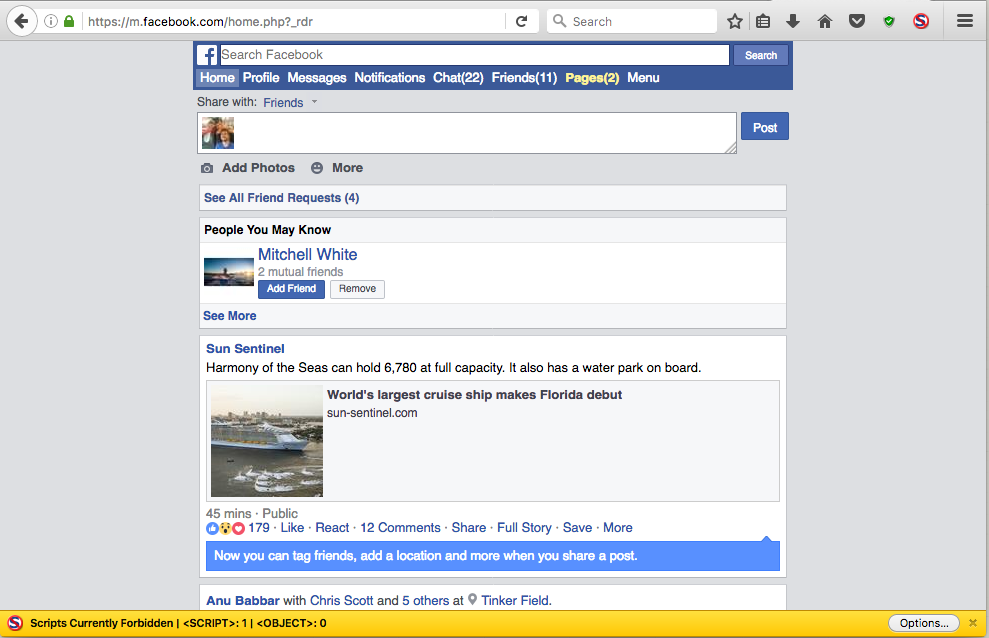The image size is (989, 638).
Task: Show bookmarks list icon in toolbar
Action: pyautogui.click(x=763, y=21)
